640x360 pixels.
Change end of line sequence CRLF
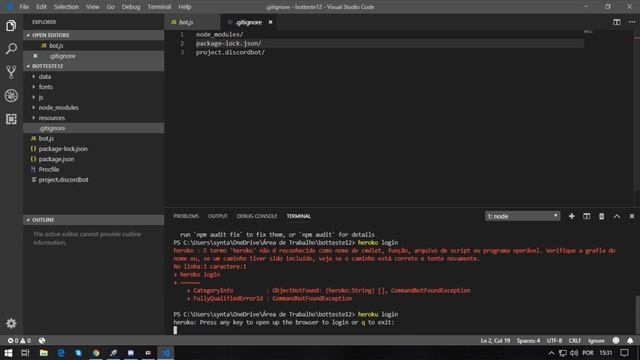[x=575, y=340]
